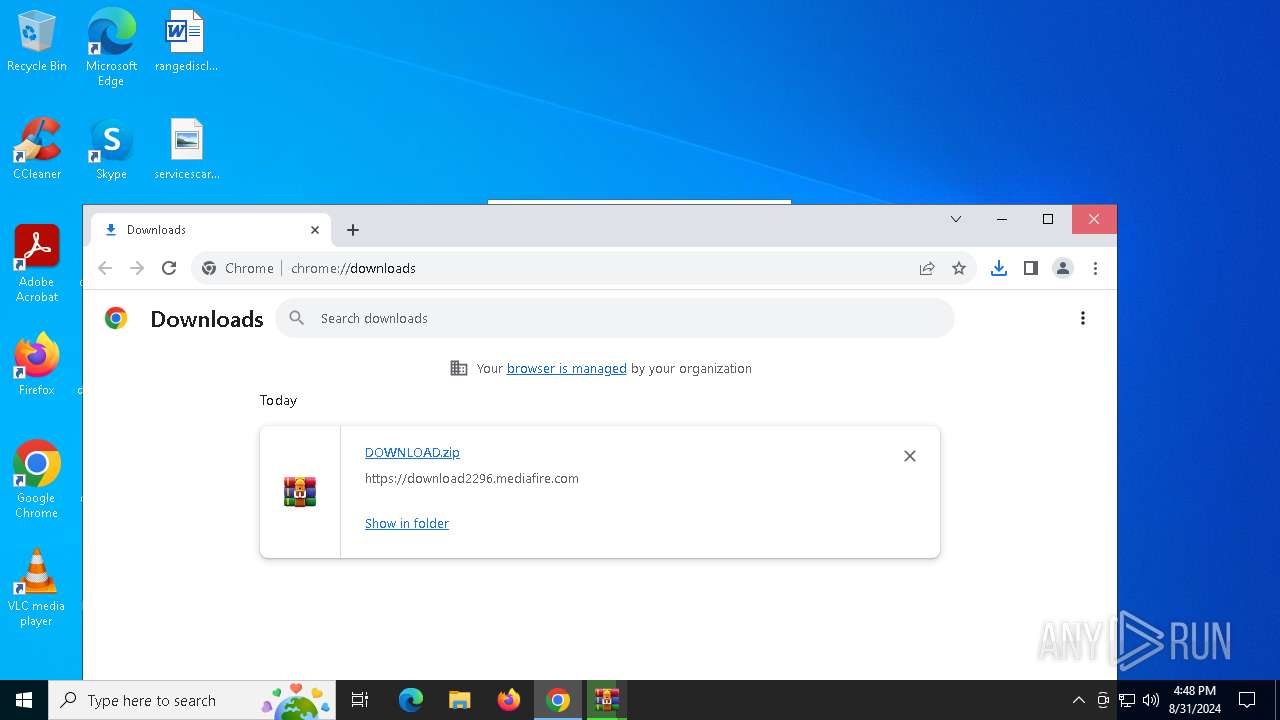Launch CCleaner from desktop
Image resolution: width=1280 pixels, height=720 pixels.
37,149
